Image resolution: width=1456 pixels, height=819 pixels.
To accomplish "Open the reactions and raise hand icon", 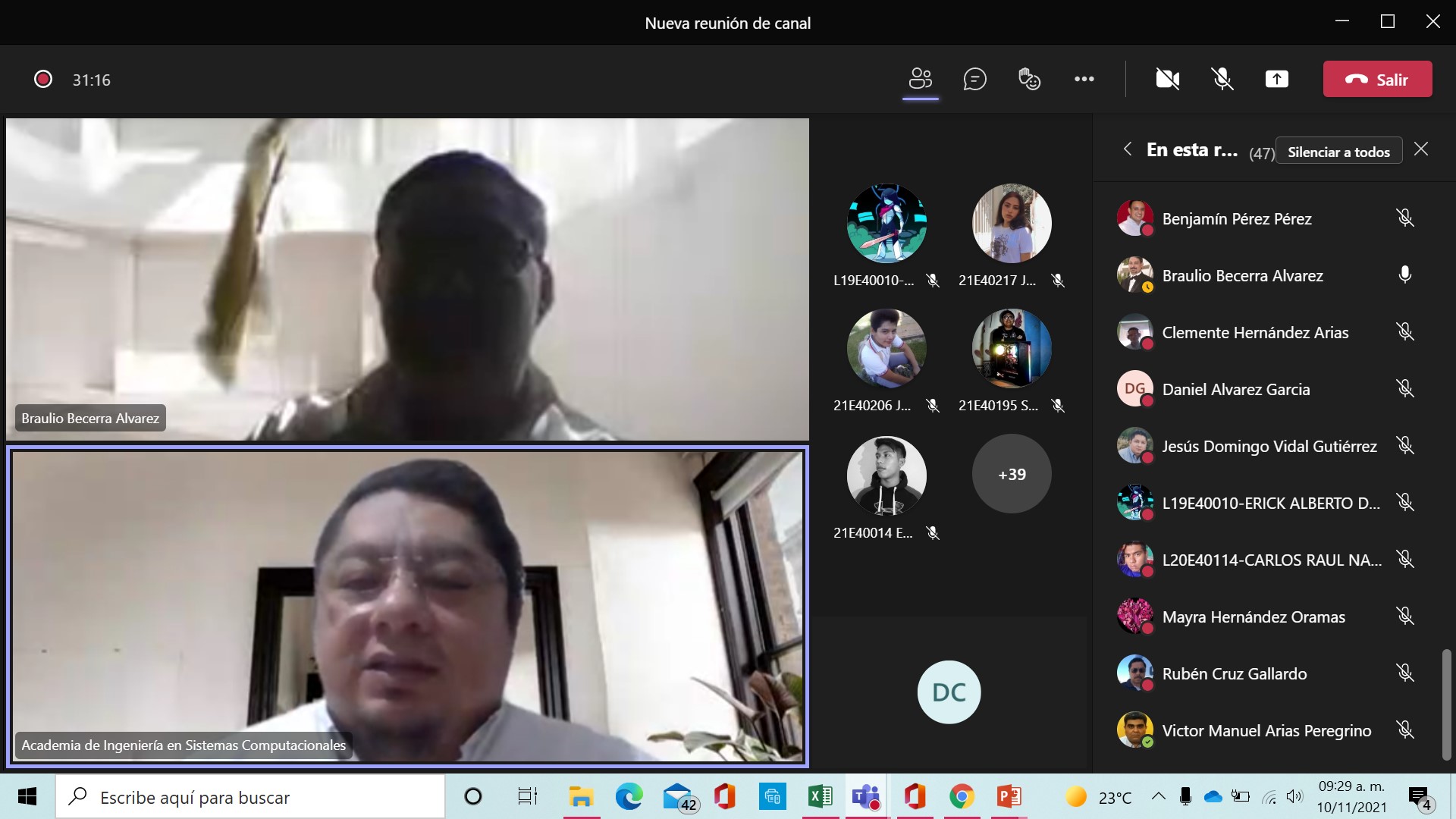I will coord(1029,79).
